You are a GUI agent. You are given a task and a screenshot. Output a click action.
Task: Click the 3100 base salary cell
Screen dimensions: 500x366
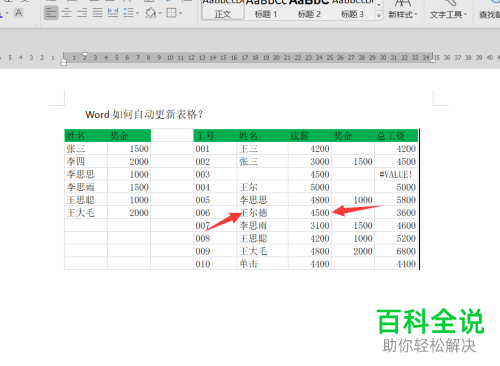point(310,226)
